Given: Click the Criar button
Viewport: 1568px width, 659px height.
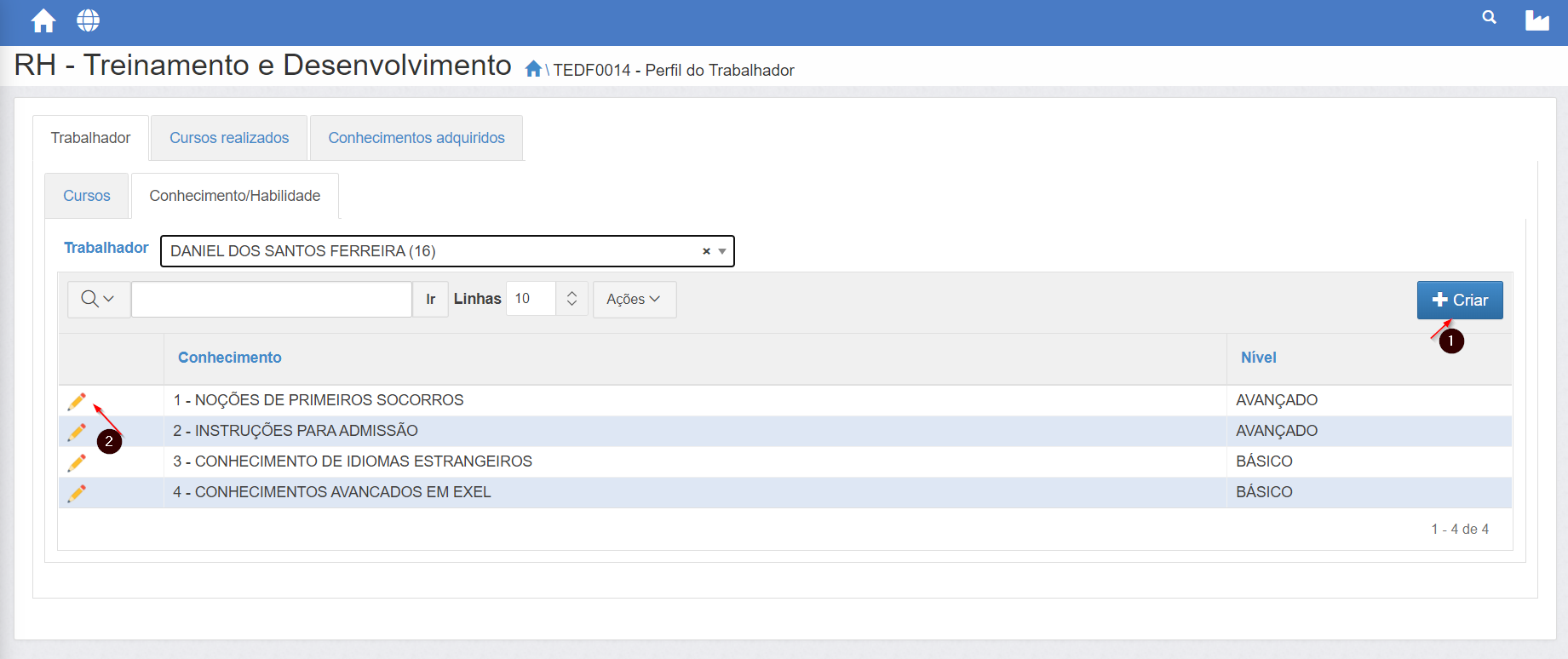Looking at the screenshot, I should 1460,300.
